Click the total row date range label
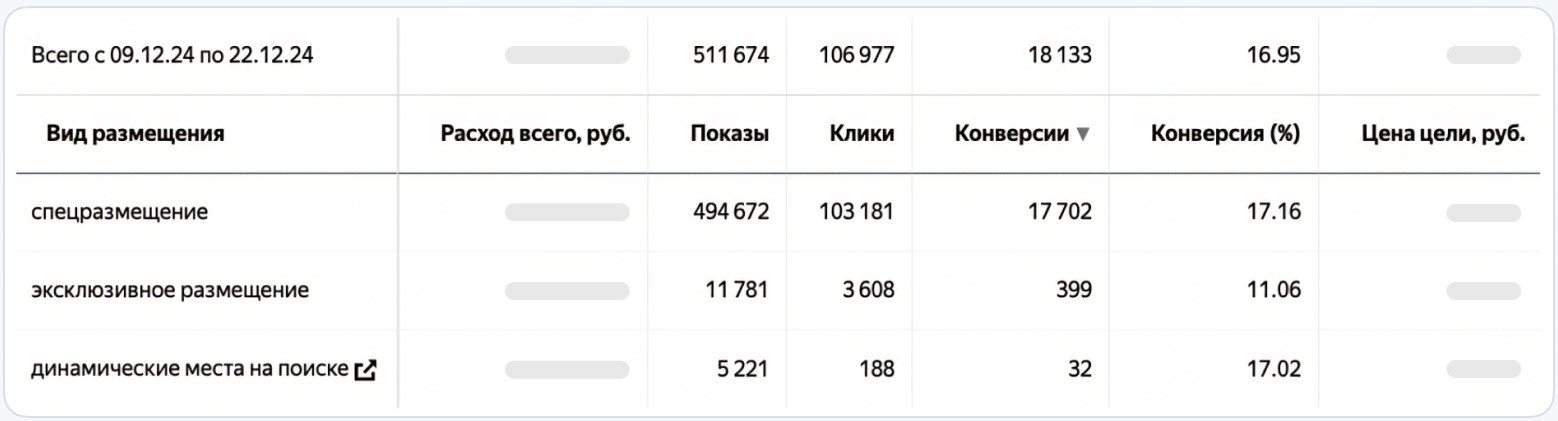 click(173, 55)
